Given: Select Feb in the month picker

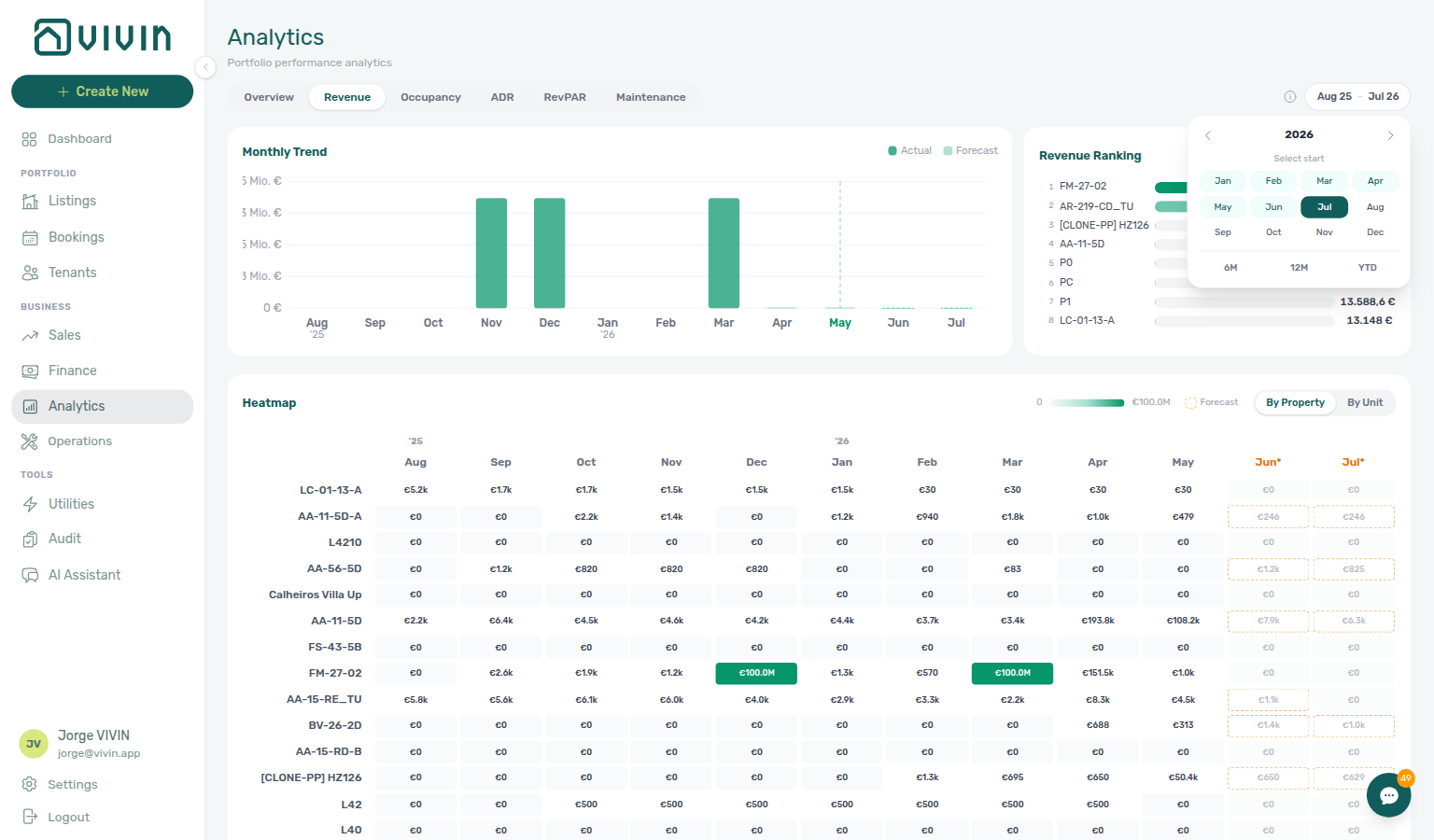Looking at the screenshot, I should pyautogui.click(x=1273, y=181).
